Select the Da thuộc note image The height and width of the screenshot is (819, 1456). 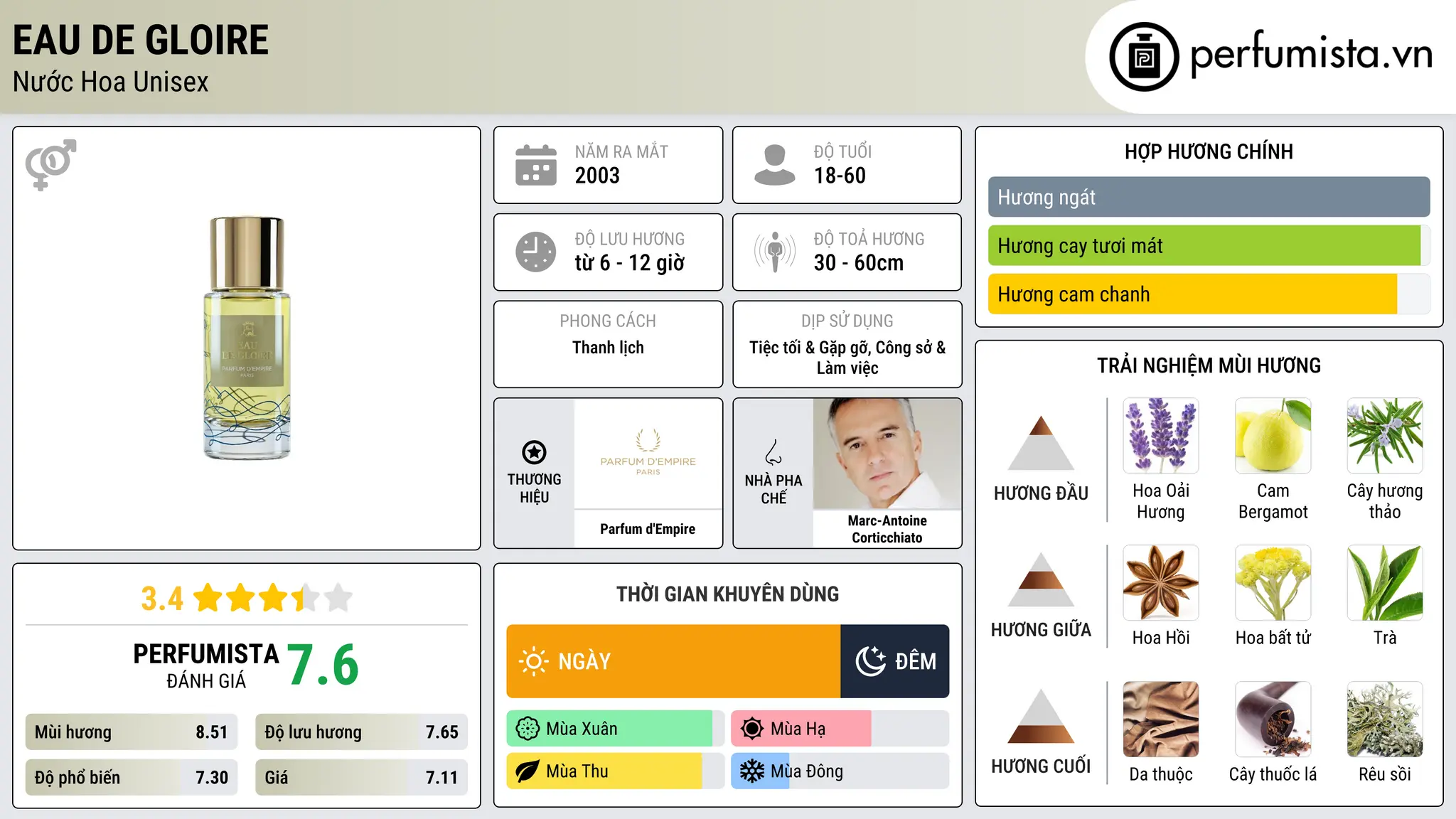pyautogui.click(x=1161, y=719)
